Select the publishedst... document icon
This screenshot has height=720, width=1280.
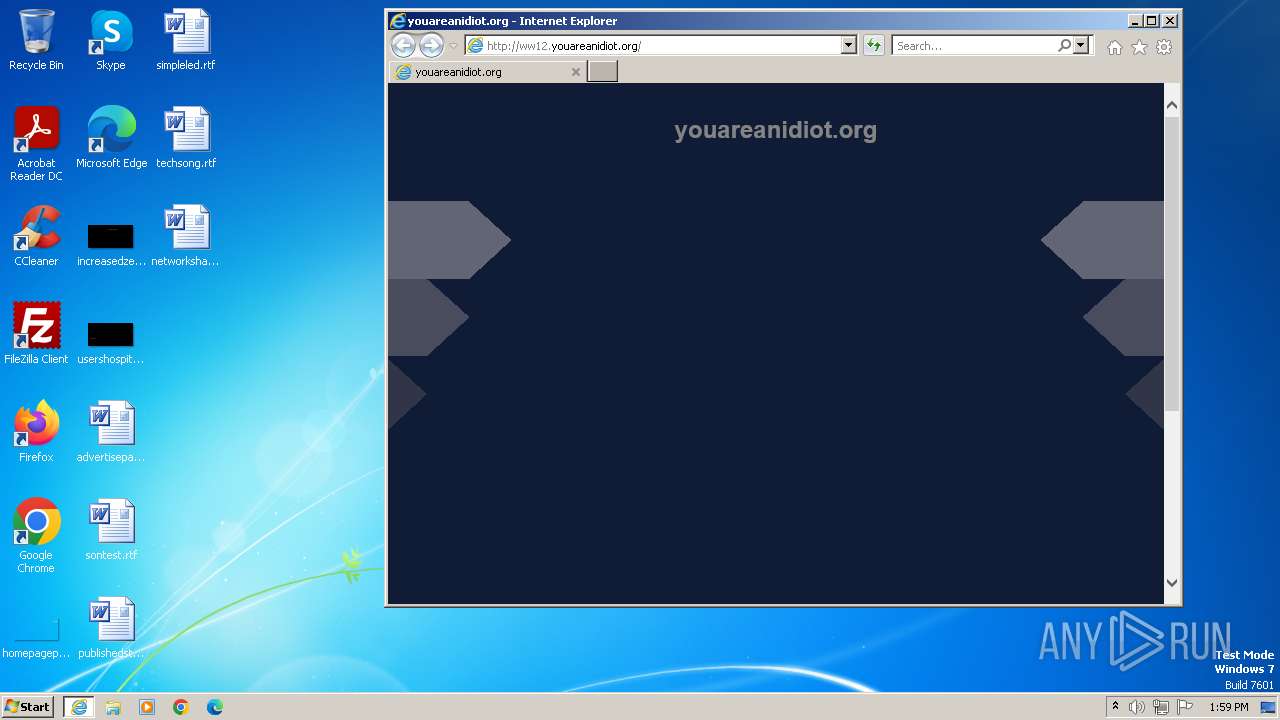(x=111, y=628)
